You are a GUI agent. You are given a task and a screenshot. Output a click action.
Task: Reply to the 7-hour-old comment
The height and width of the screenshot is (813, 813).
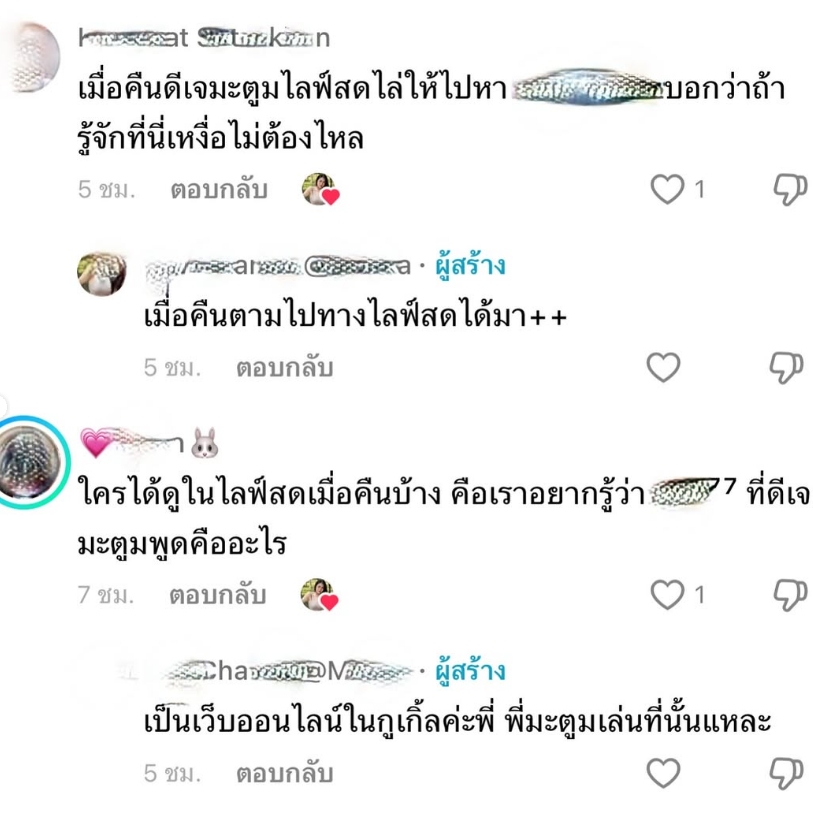[x=218, y=595]
